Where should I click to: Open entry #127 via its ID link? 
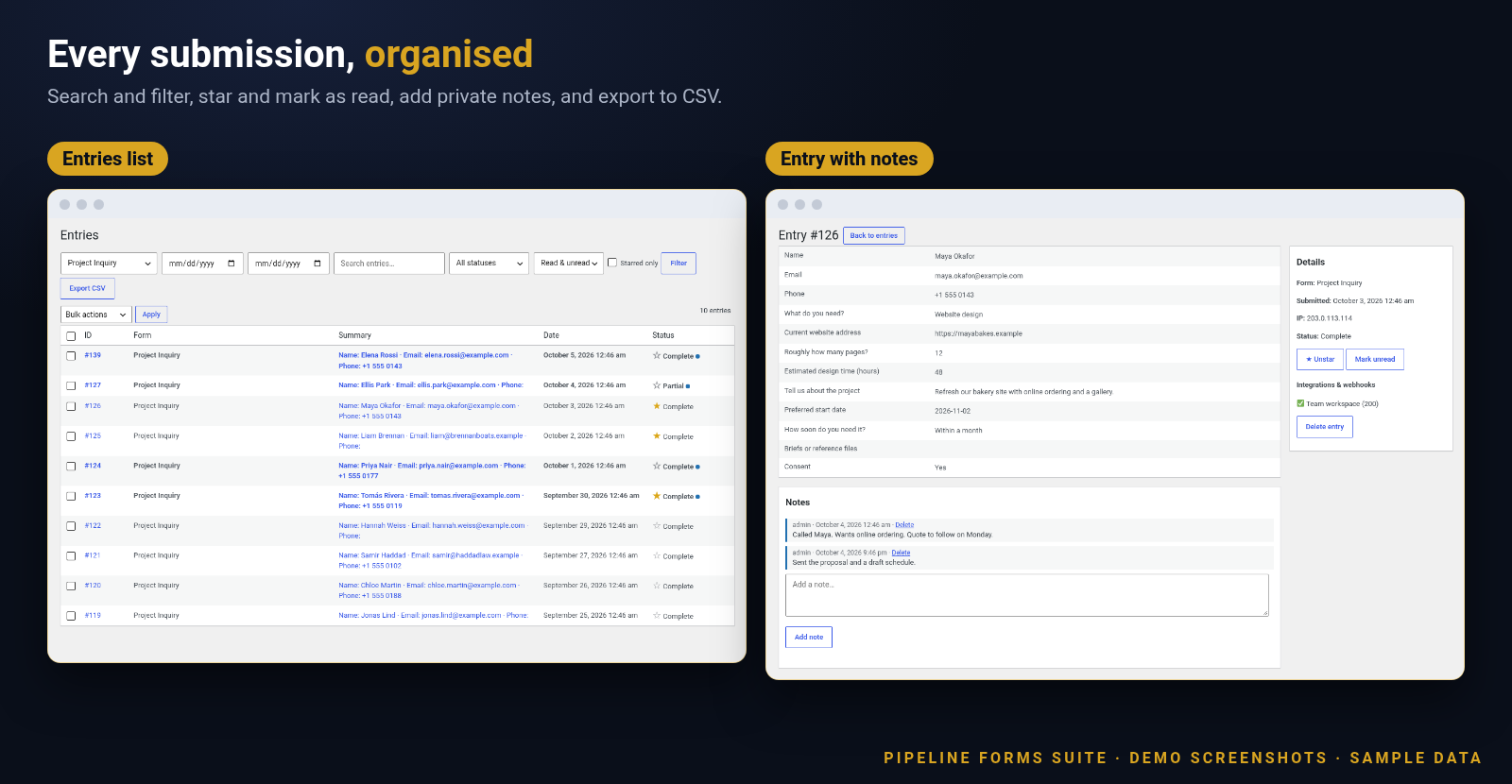tap(93, 385)
